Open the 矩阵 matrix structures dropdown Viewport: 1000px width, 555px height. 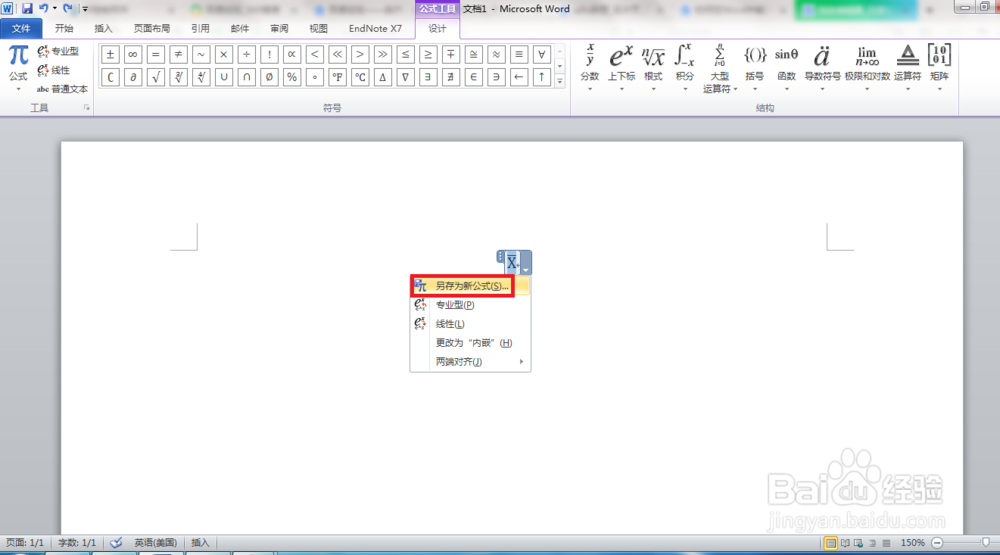click(939, 69)
